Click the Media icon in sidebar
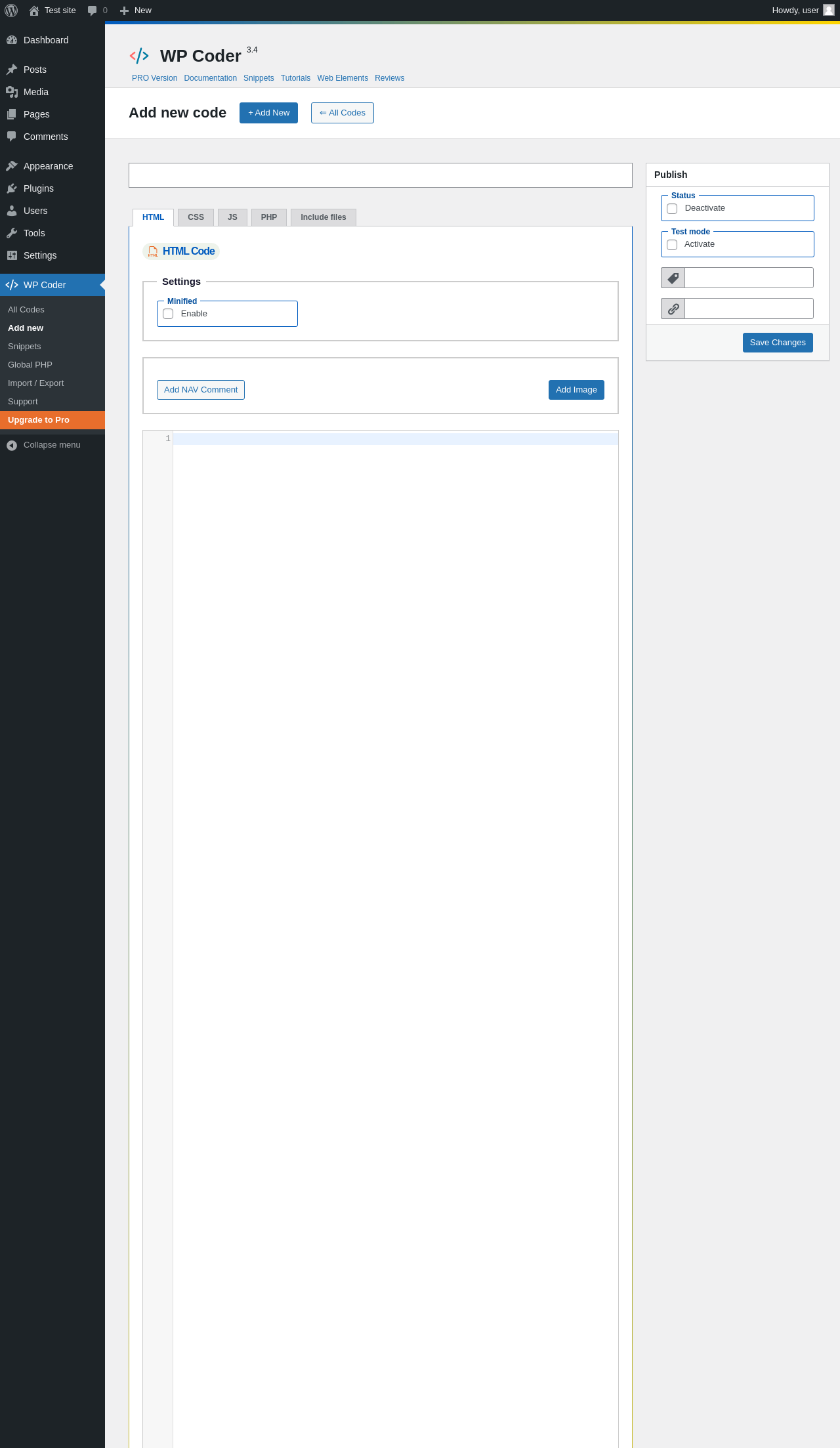 click(x=12, y=92)
